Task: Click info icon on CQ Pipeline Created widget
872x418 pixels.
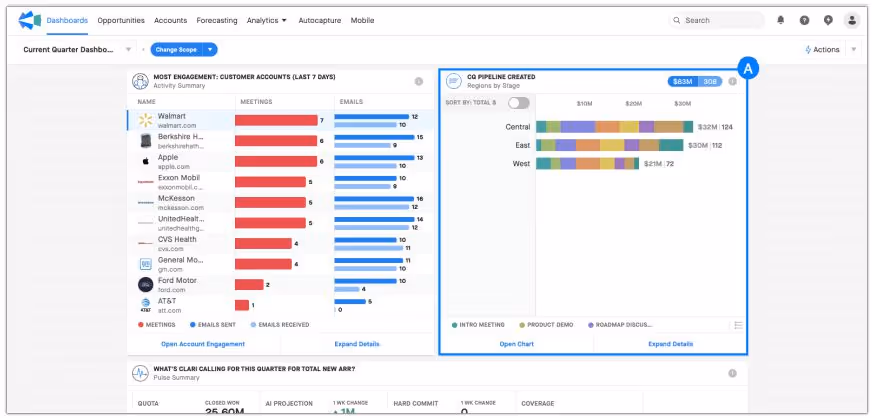Action: (x=732, y=82)
